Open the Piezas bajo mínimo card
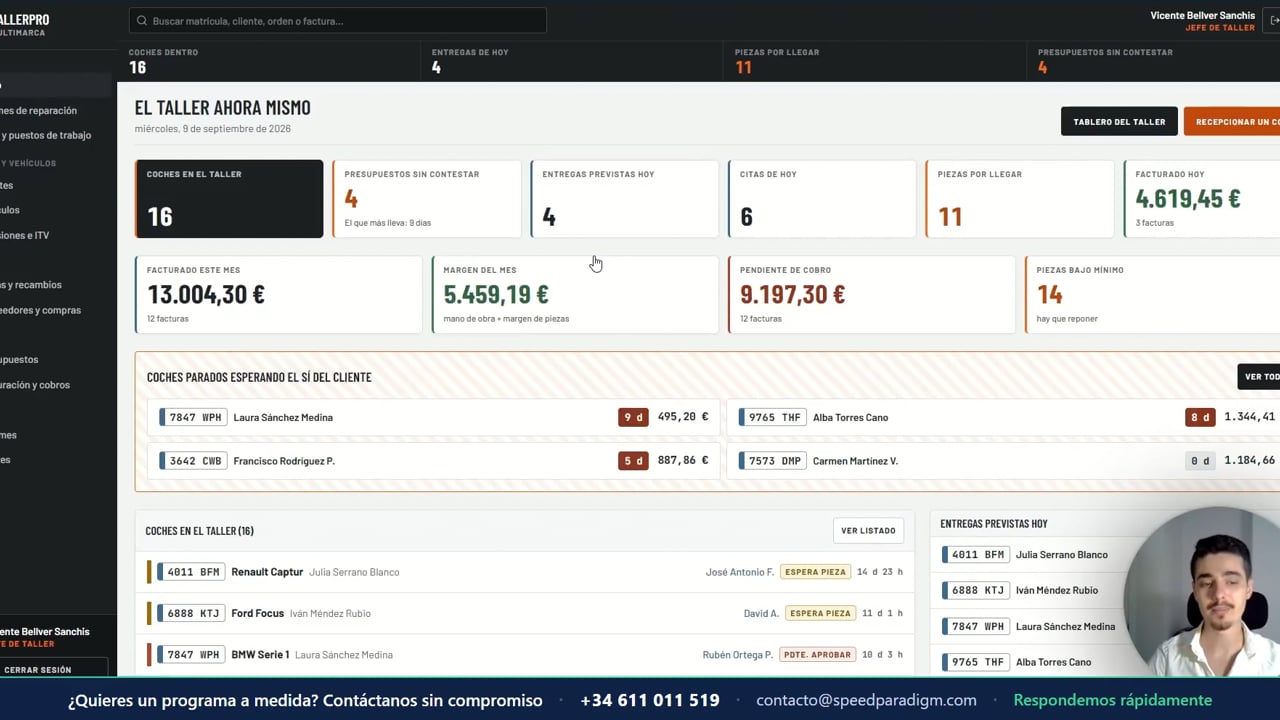 1152,294
